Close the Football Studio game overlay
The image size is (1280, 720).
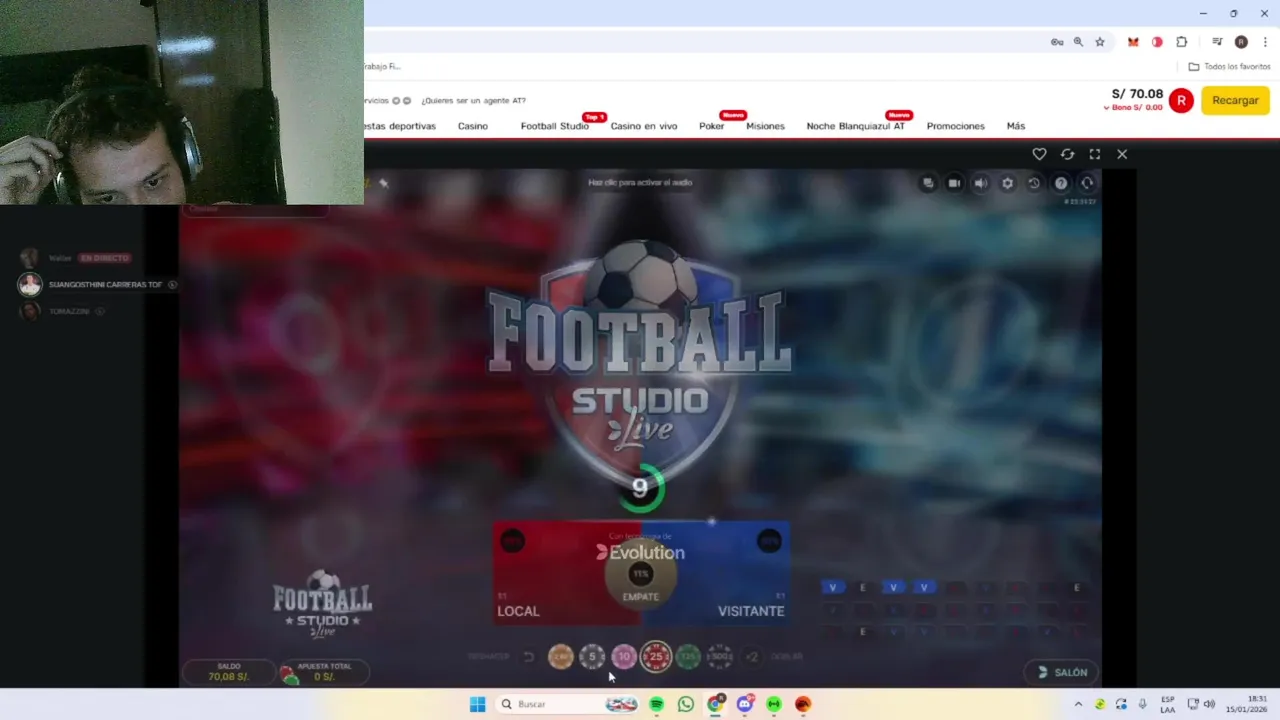pos(1122,154)
